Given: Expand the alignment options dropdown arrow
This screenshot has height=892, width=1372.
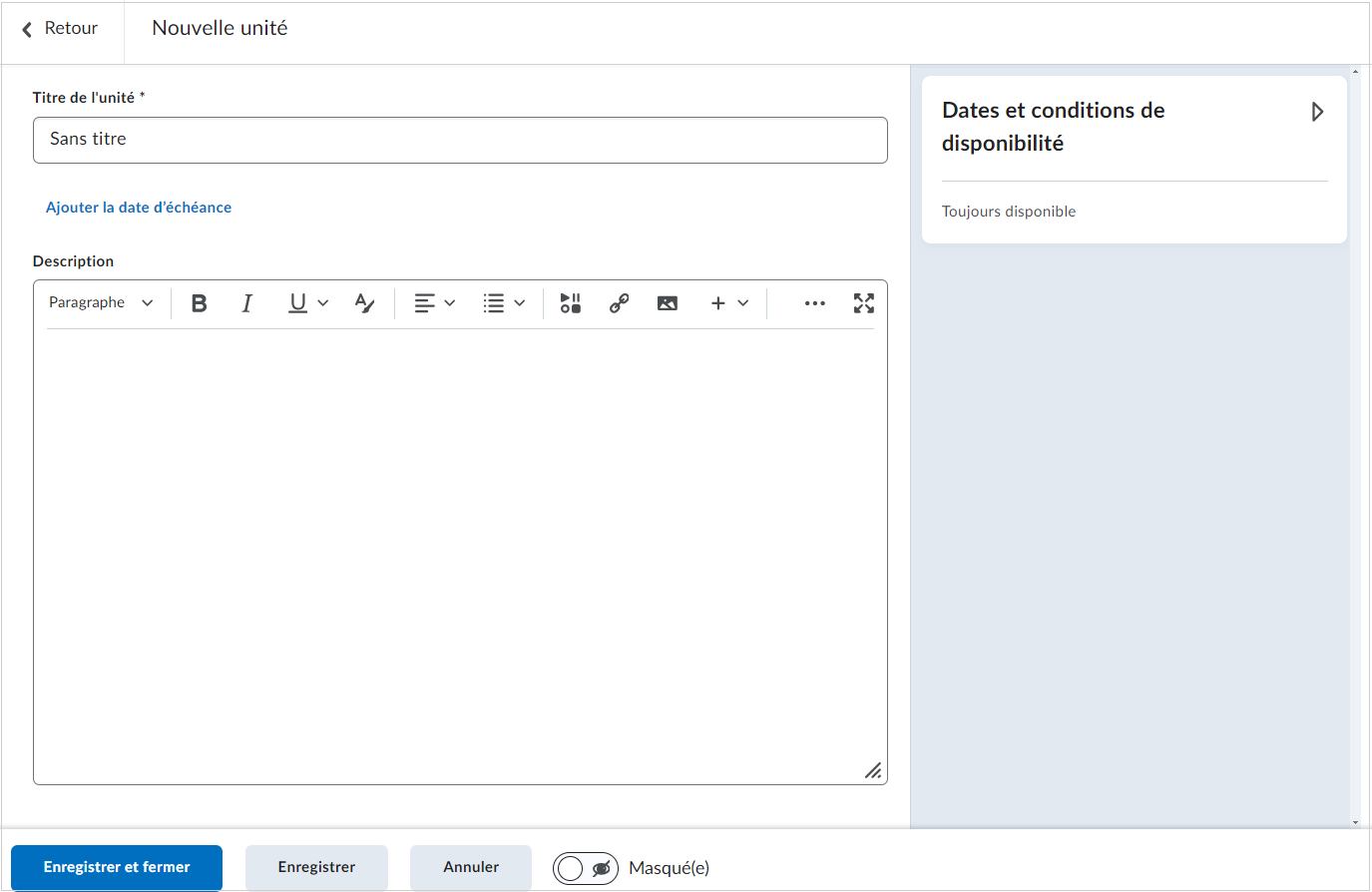Looking at the screenshot, I should 450,303.
